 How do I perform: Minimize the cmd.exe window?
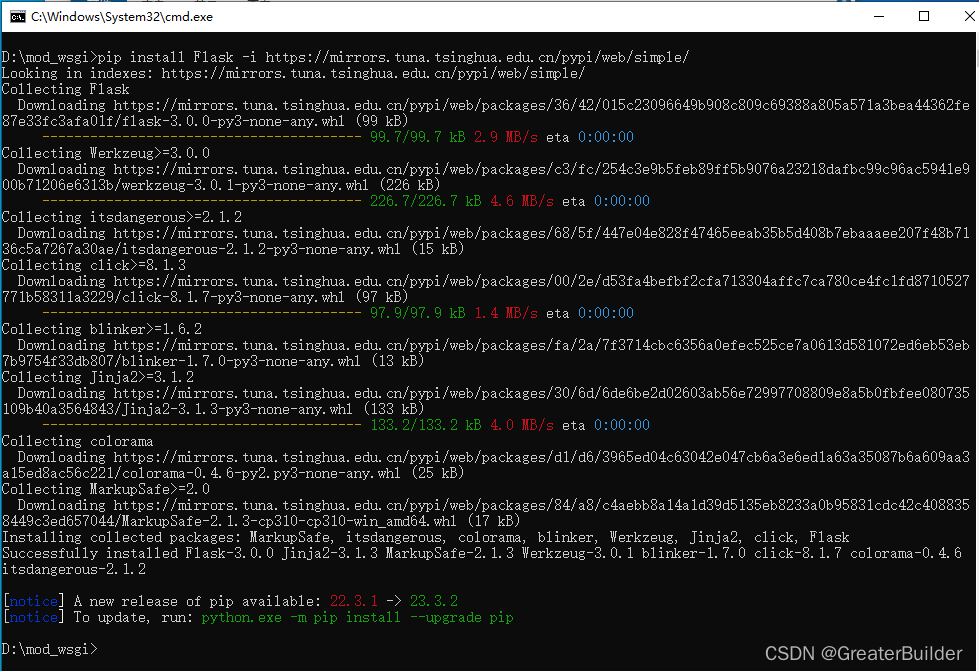(x=878, y=16)
